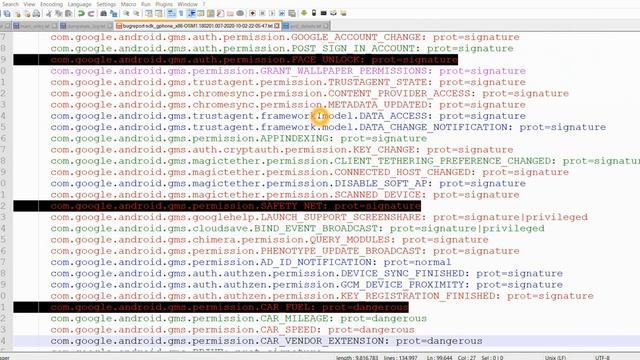This screenshot has height=360, width=640.
Task: Open the Plugins menu
Action: click(x=164, y=4)
